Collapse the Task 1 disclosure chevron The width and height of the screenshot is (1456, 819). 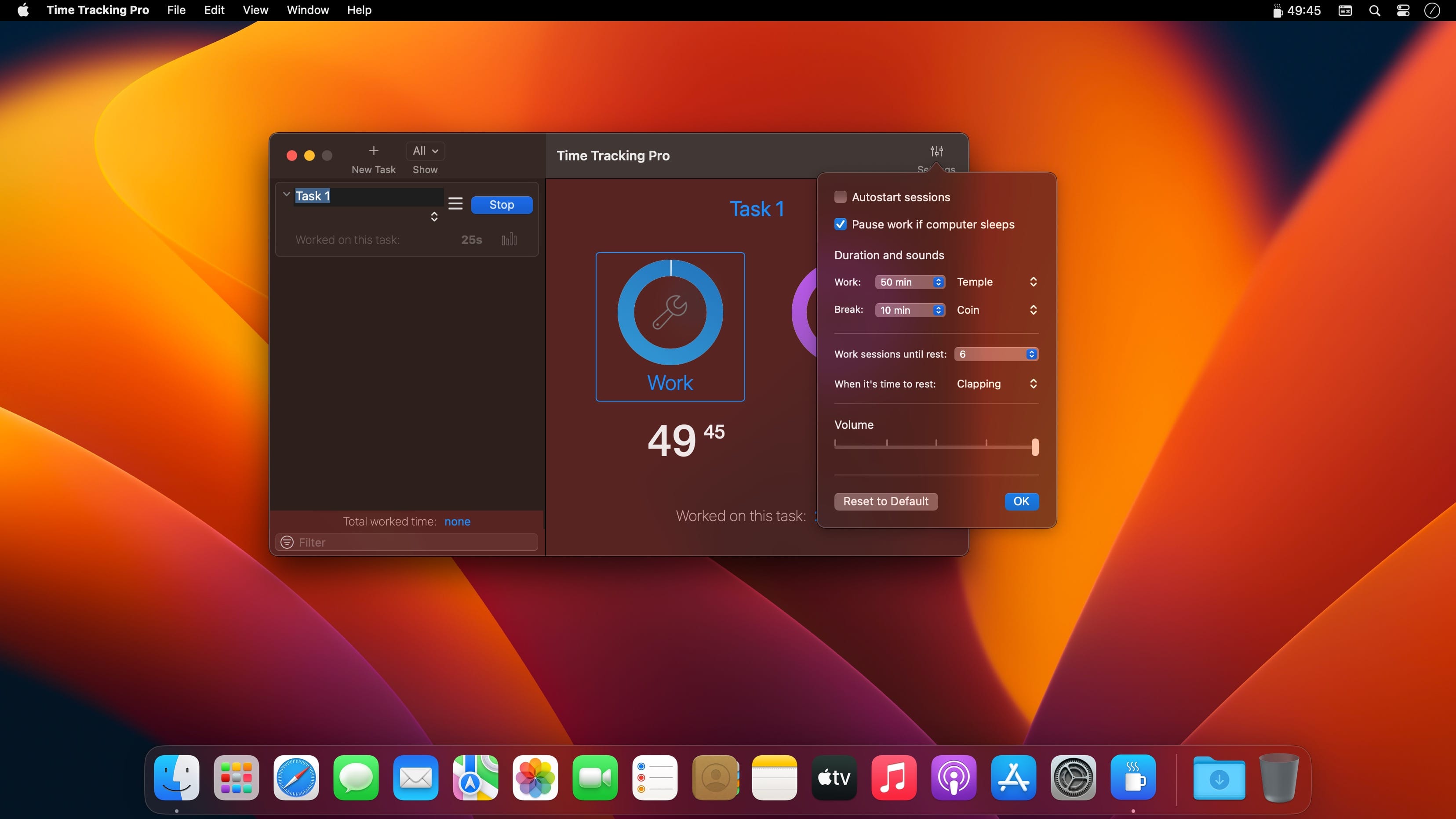(287, 194)
